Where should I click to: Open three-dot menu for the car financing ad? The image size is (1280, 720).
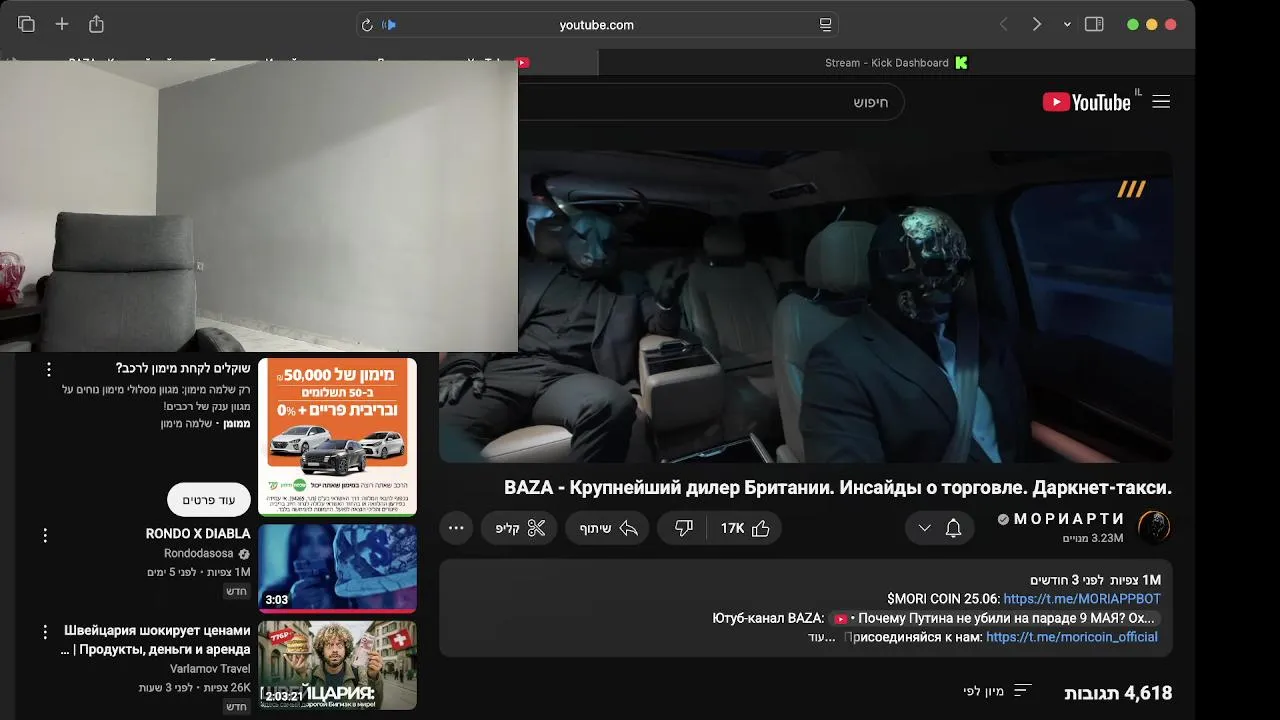coord(48,369)
